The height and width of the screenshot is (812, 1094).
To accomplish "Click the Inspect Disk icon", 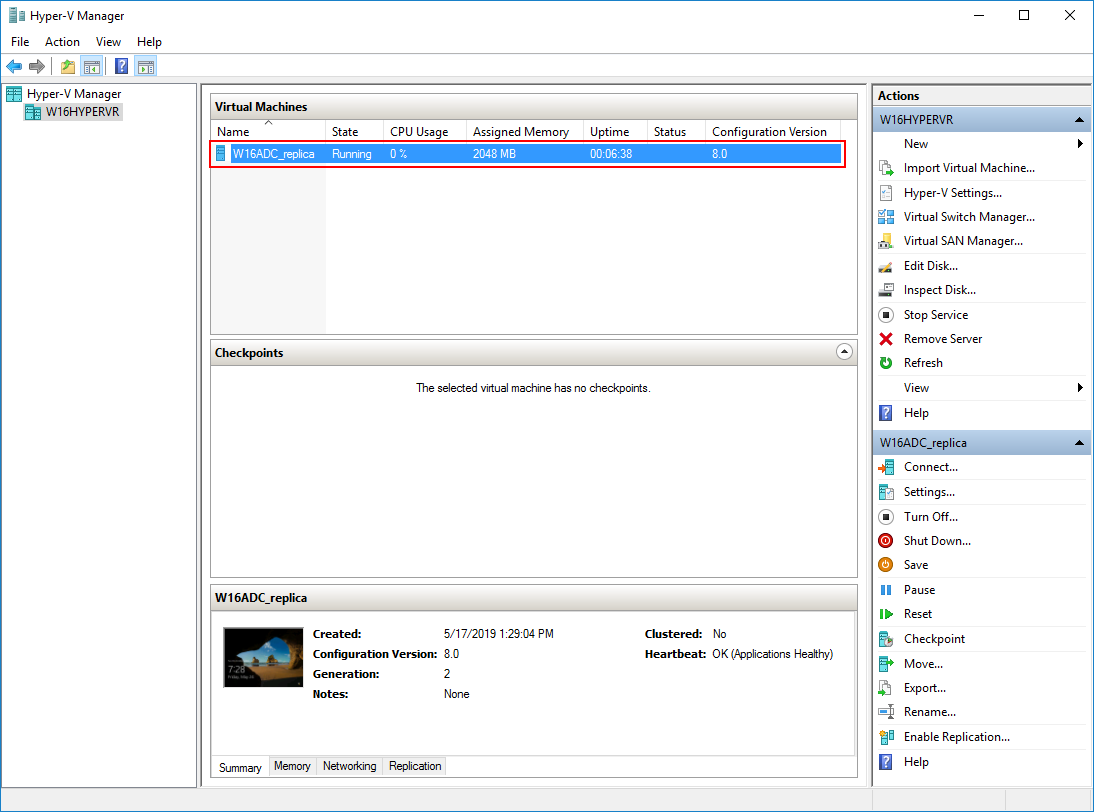I will [x=886, y=290].
